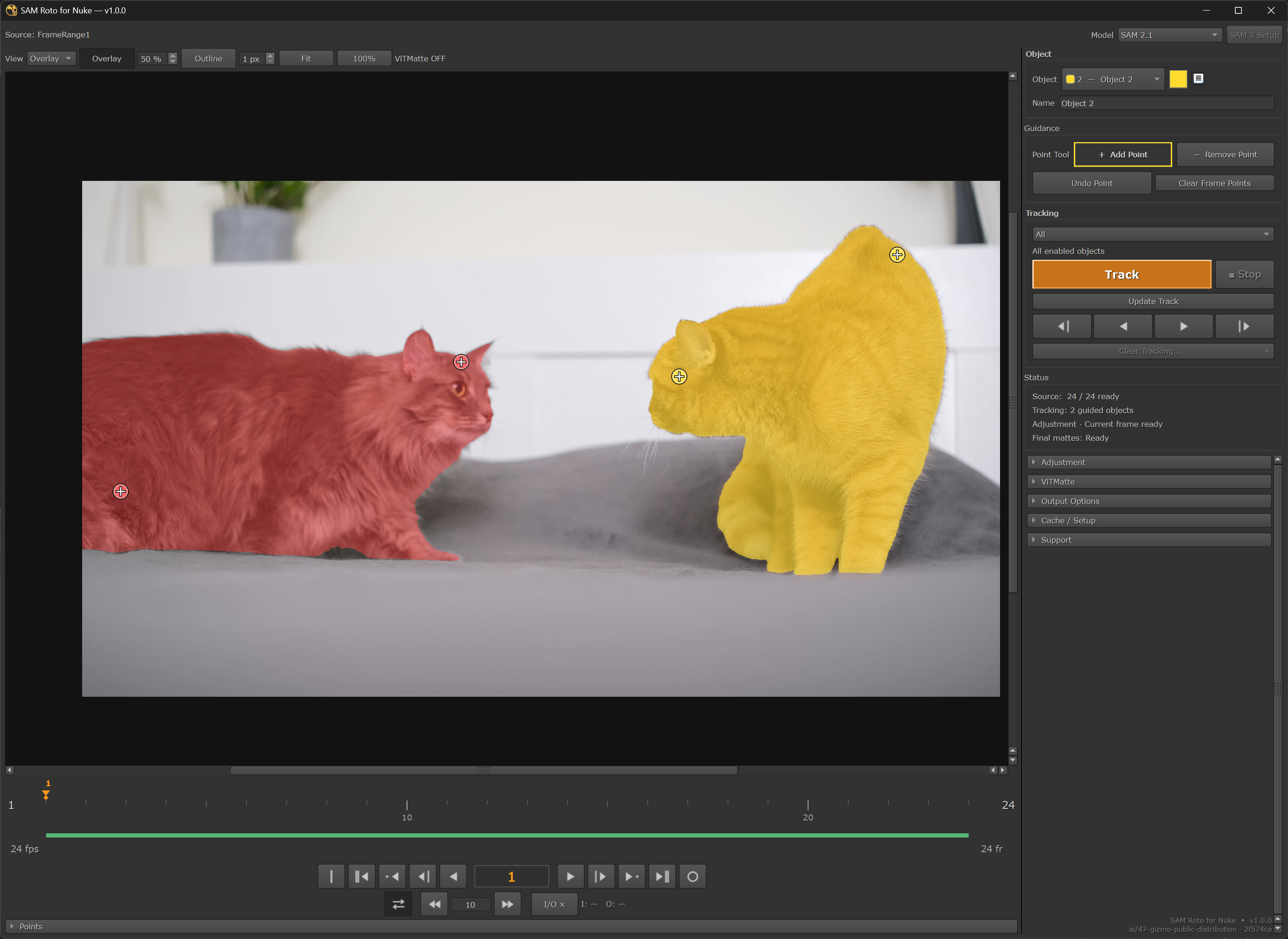The image size is (1288, 939).
Task: Click the loop mode swap icon
Action: tap(398, 904)
